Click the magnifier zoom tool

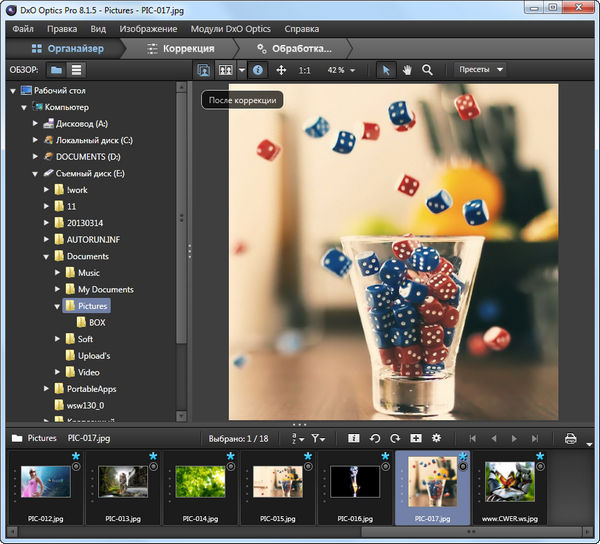click(x=427, y=70)
